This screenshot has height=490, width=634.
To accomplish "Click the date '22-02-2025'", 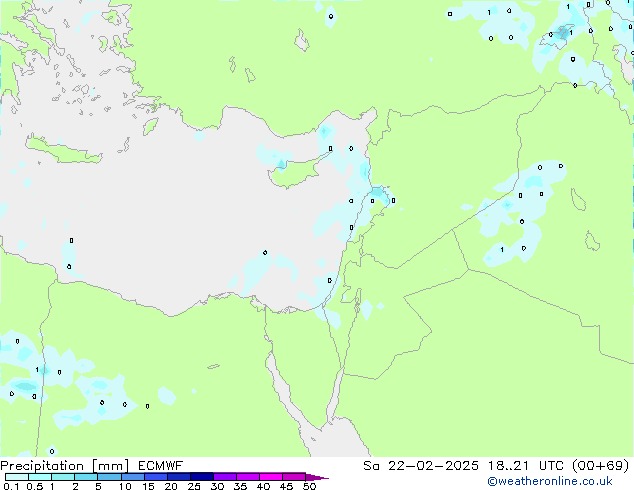I will (433, 466).
